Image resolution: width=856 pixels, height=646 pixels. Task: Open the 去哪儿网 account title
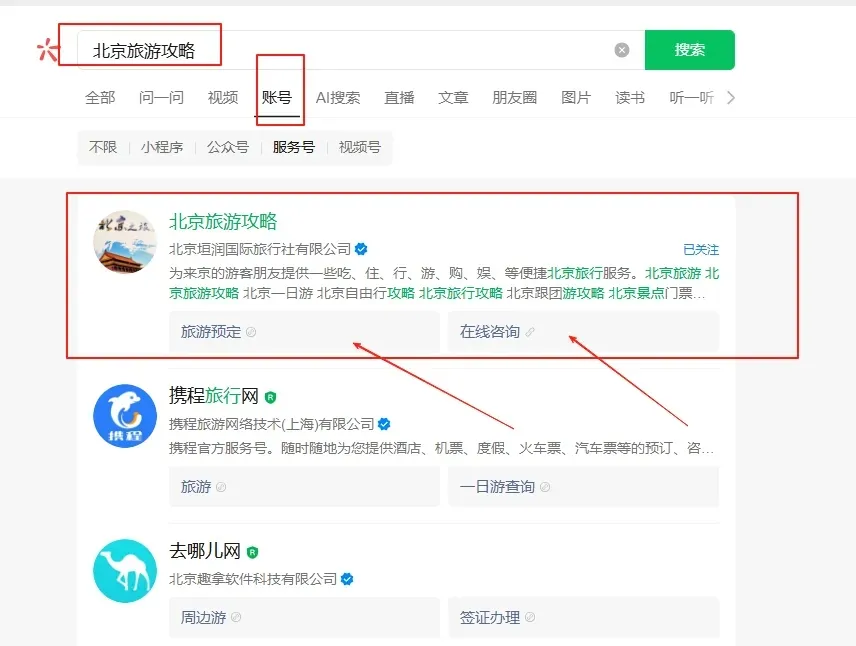coord(205,551)
